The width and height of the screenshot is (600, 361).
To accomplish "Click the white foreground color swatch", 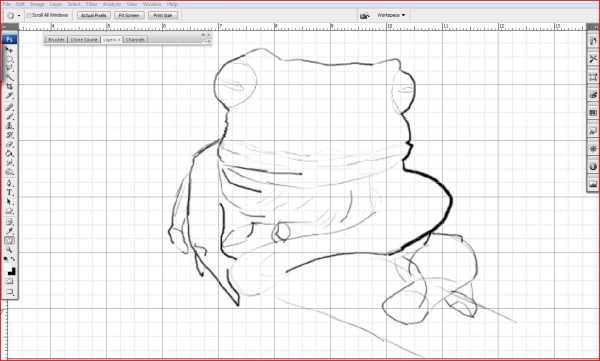I will (x=7, y=267).
